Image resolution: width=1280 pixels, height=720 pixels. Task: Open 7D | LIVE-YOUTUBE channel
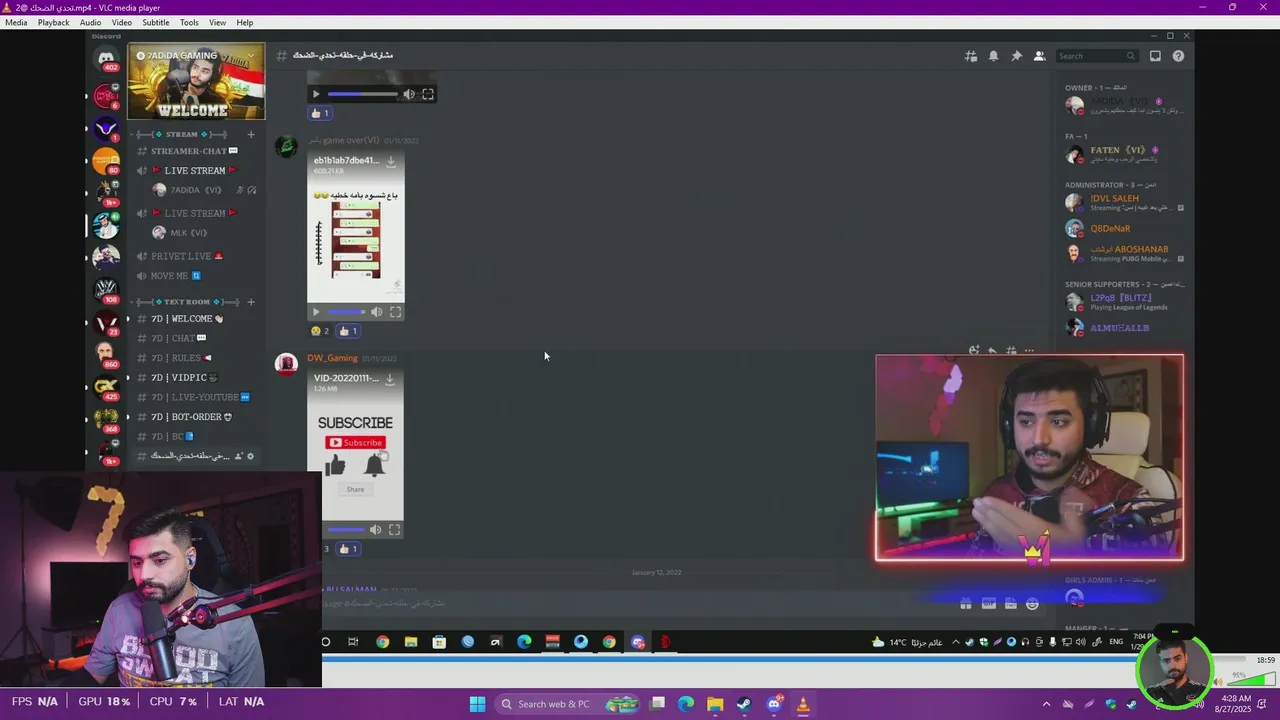click(194, 397)
